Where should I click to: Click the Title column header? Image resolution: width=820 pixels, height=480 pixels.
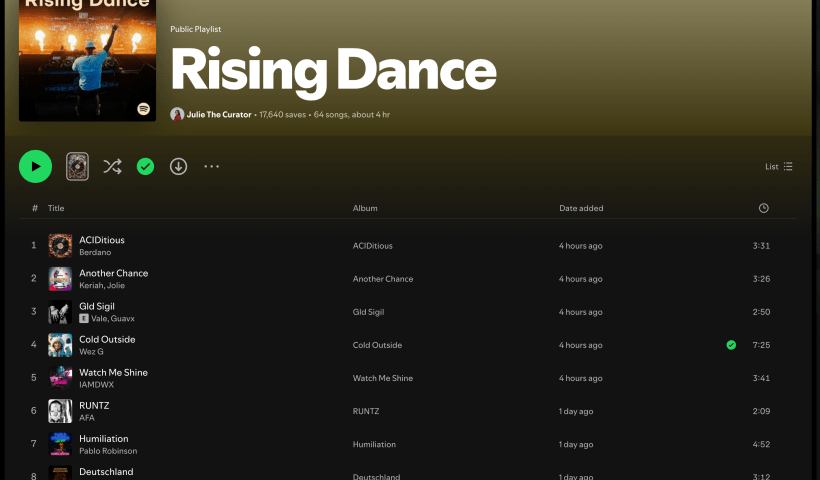coord(56,208)
